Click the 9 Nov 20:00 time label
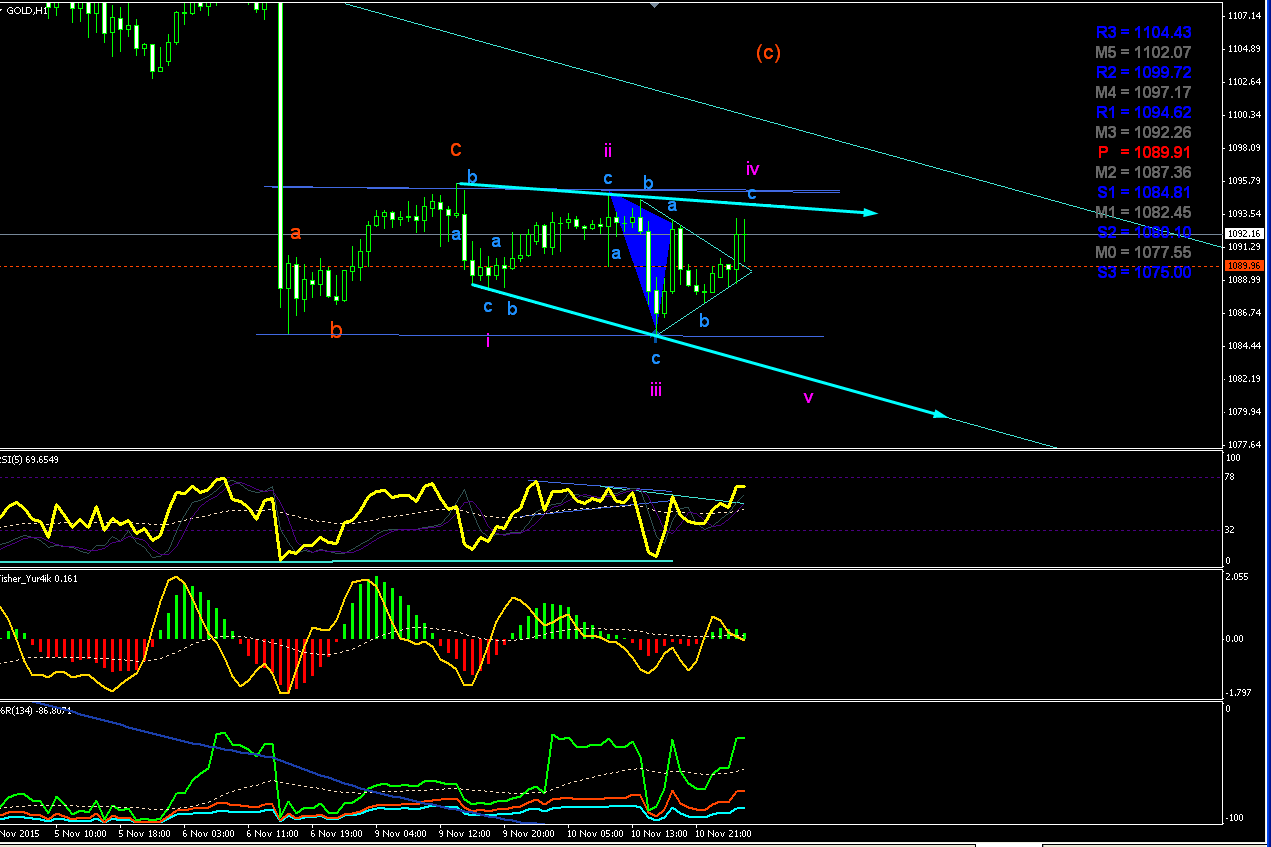 tap(528, 832)
